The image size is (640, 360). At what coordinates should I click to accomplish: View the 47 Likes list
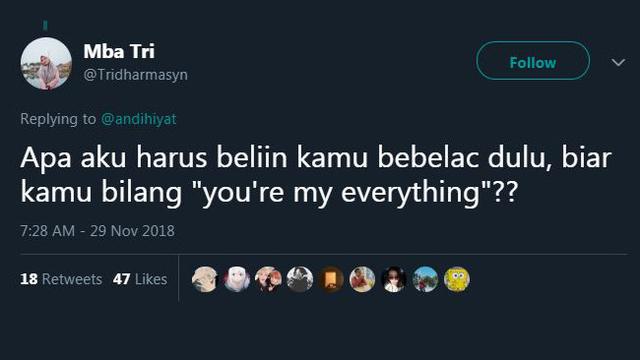(140, 279)
